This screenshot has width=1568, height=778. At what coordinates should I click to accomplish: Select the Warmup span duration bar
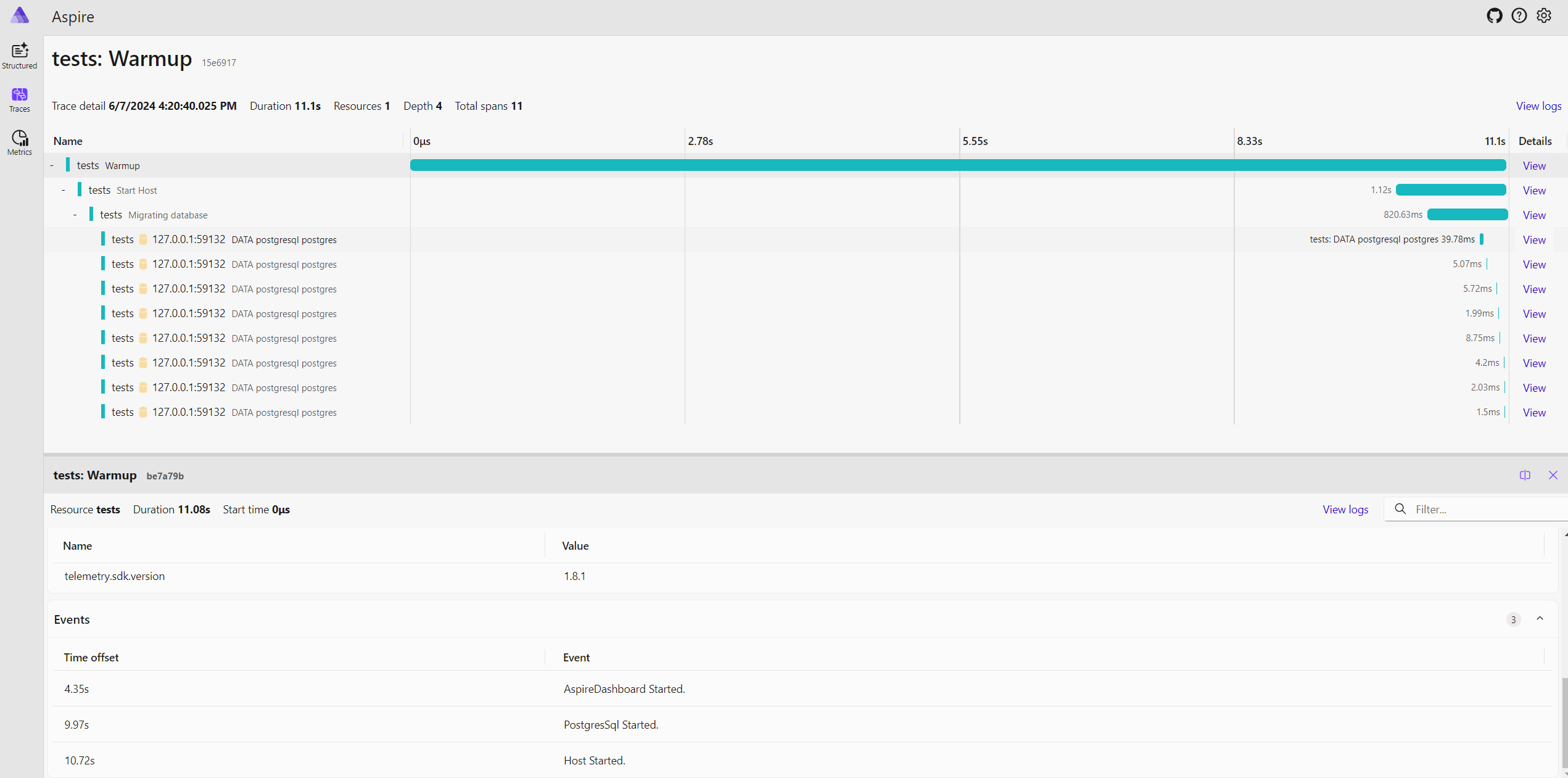coord(958,165)
